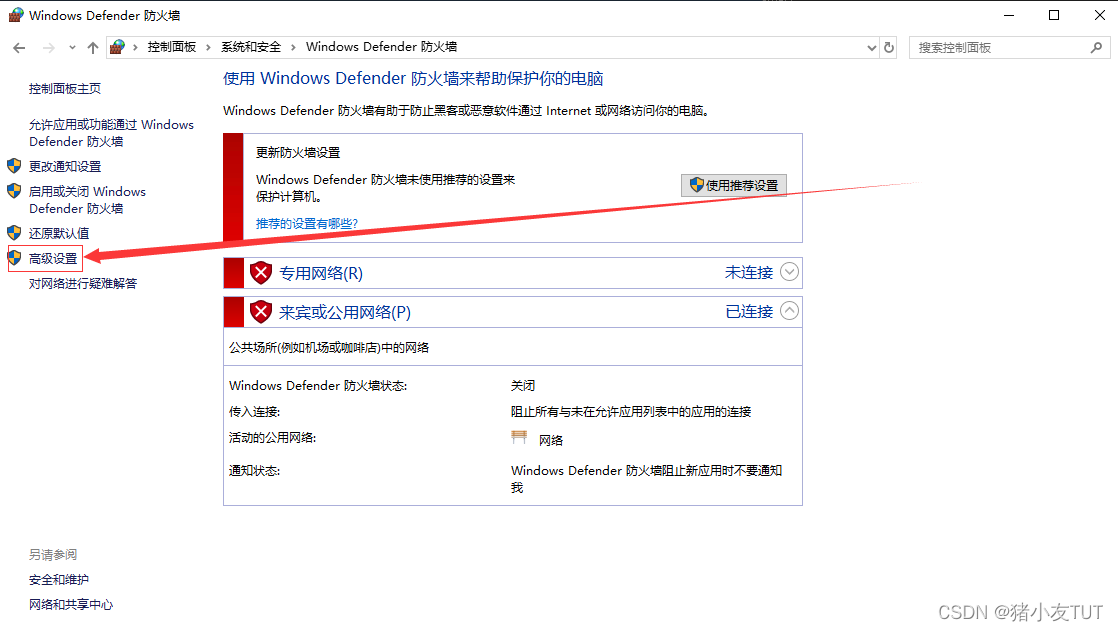Click 通知状态 label

(x=255, y=471)
